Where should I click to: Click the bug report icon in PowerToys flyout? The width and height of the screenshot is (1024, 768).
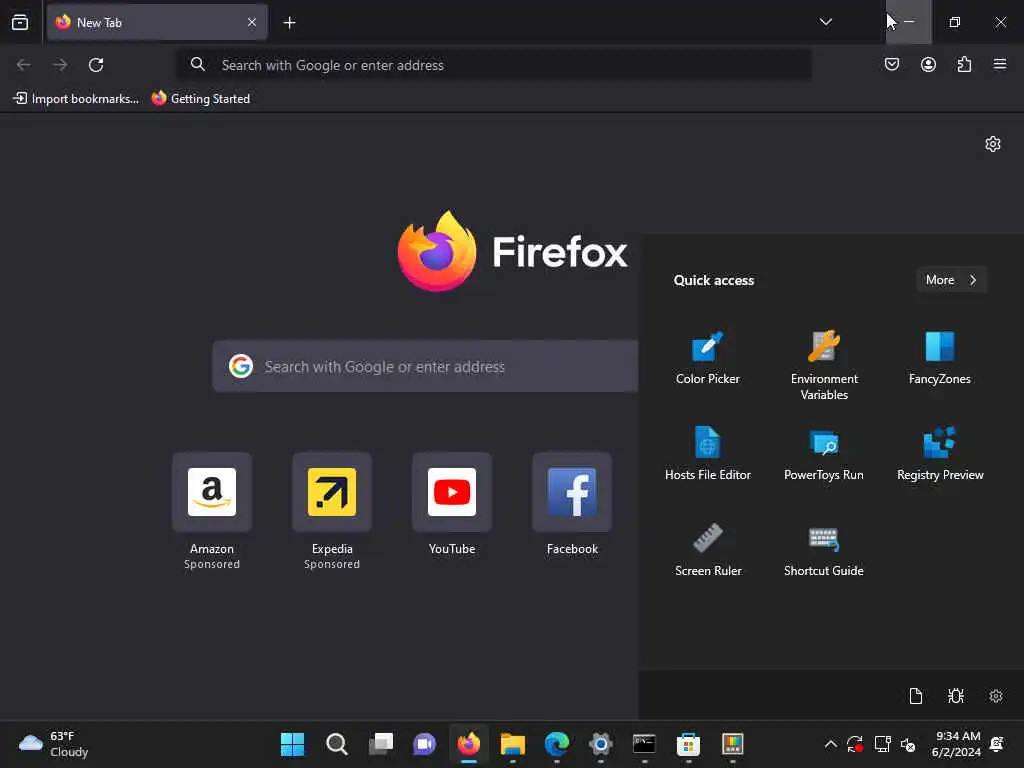pyautogui.click(x=955, y=696)
